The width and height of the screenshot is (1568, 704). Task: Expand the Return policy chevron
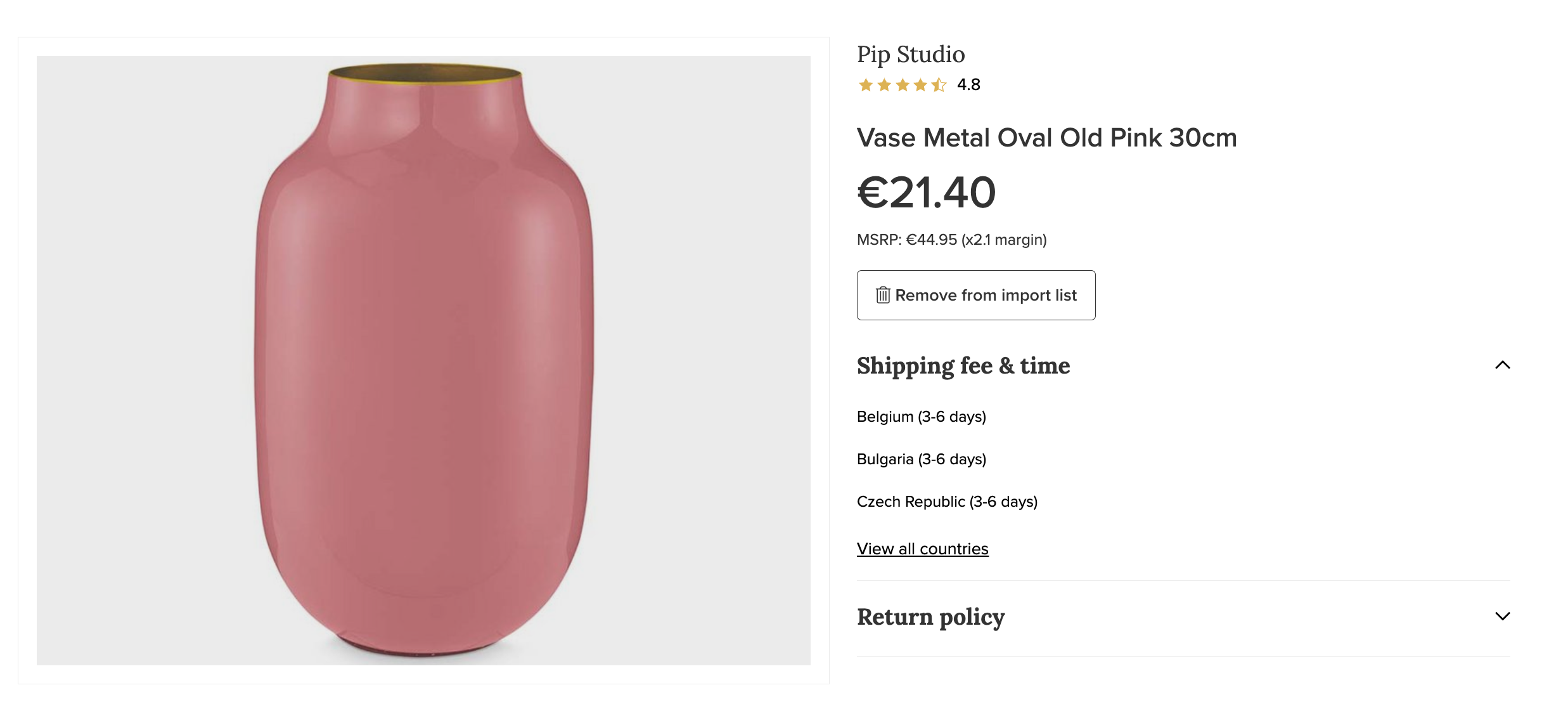click(1503, 616)
